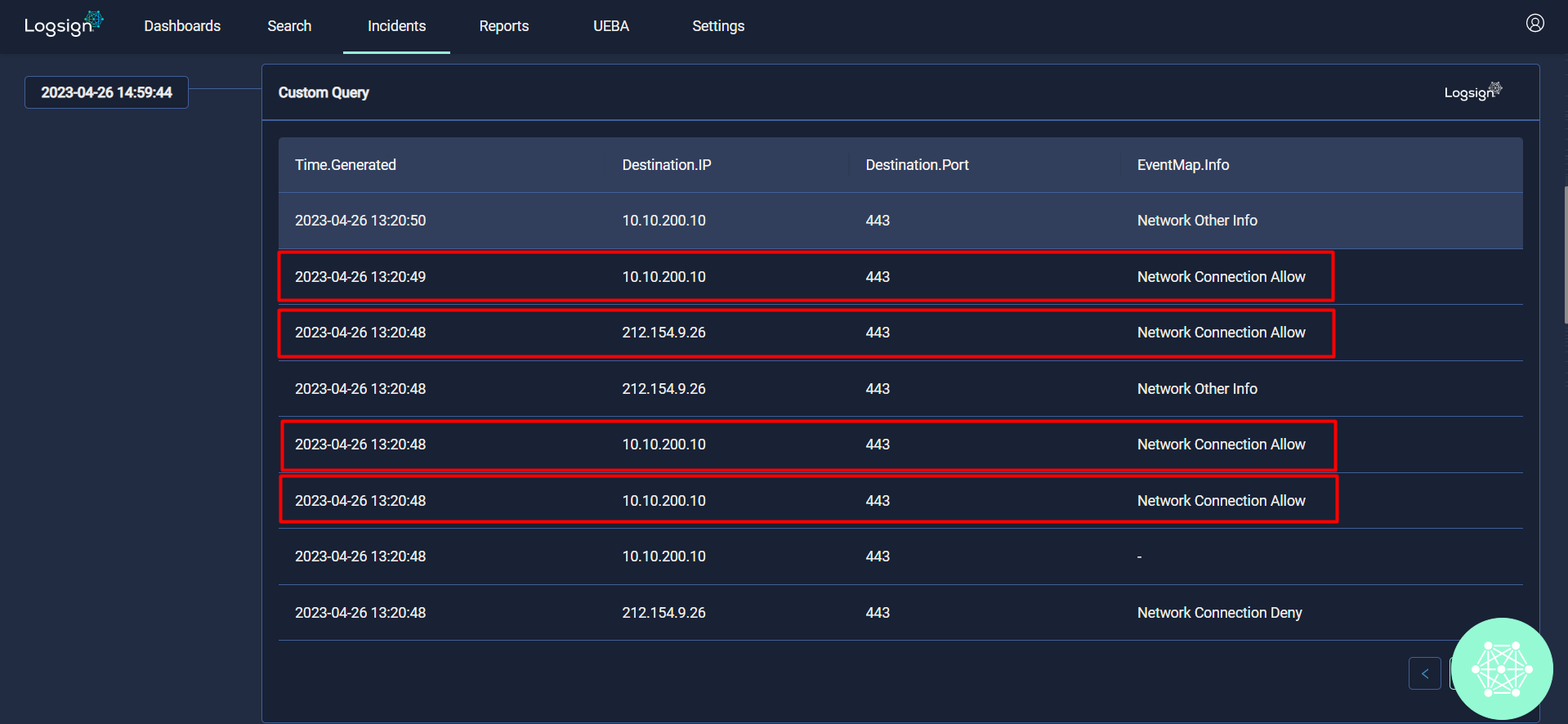Viewport: 1568px width, 724px height.
Task: Click Network Connection Allow in the 13:20:49 row
Action: [x=1221, y=277]
